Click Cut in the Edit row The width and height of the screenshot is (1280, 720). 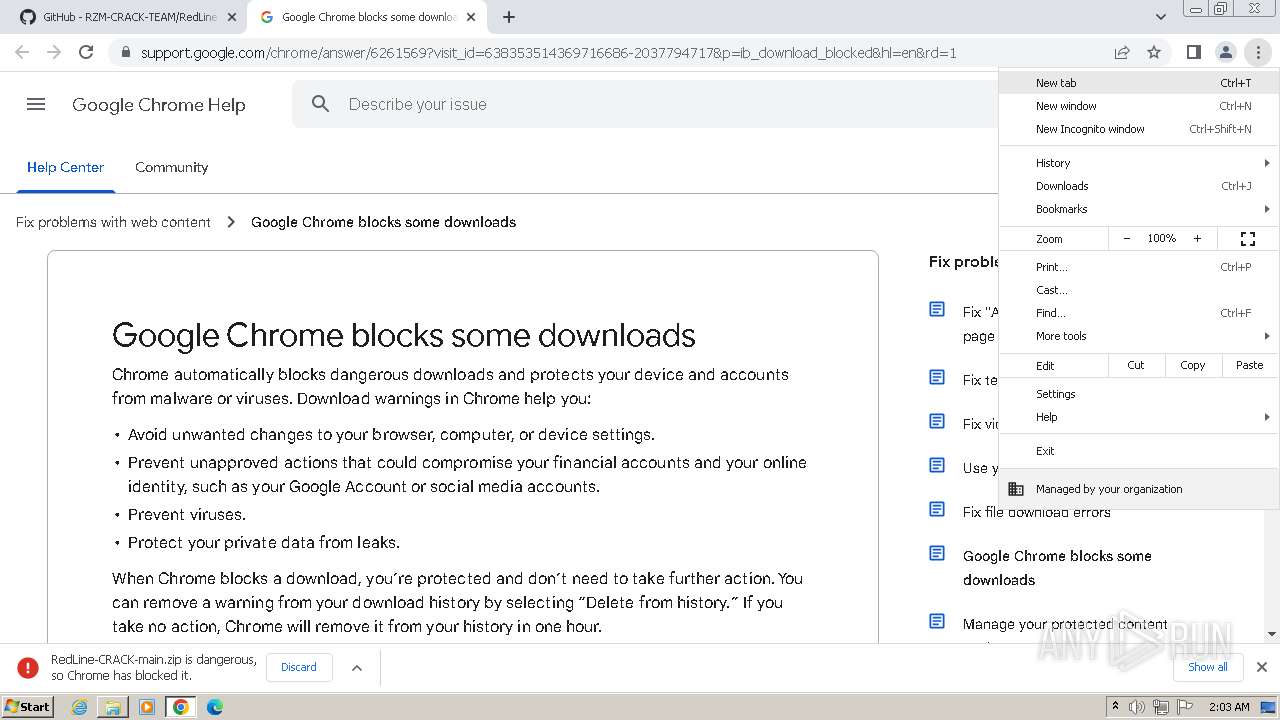point(1136,365)
